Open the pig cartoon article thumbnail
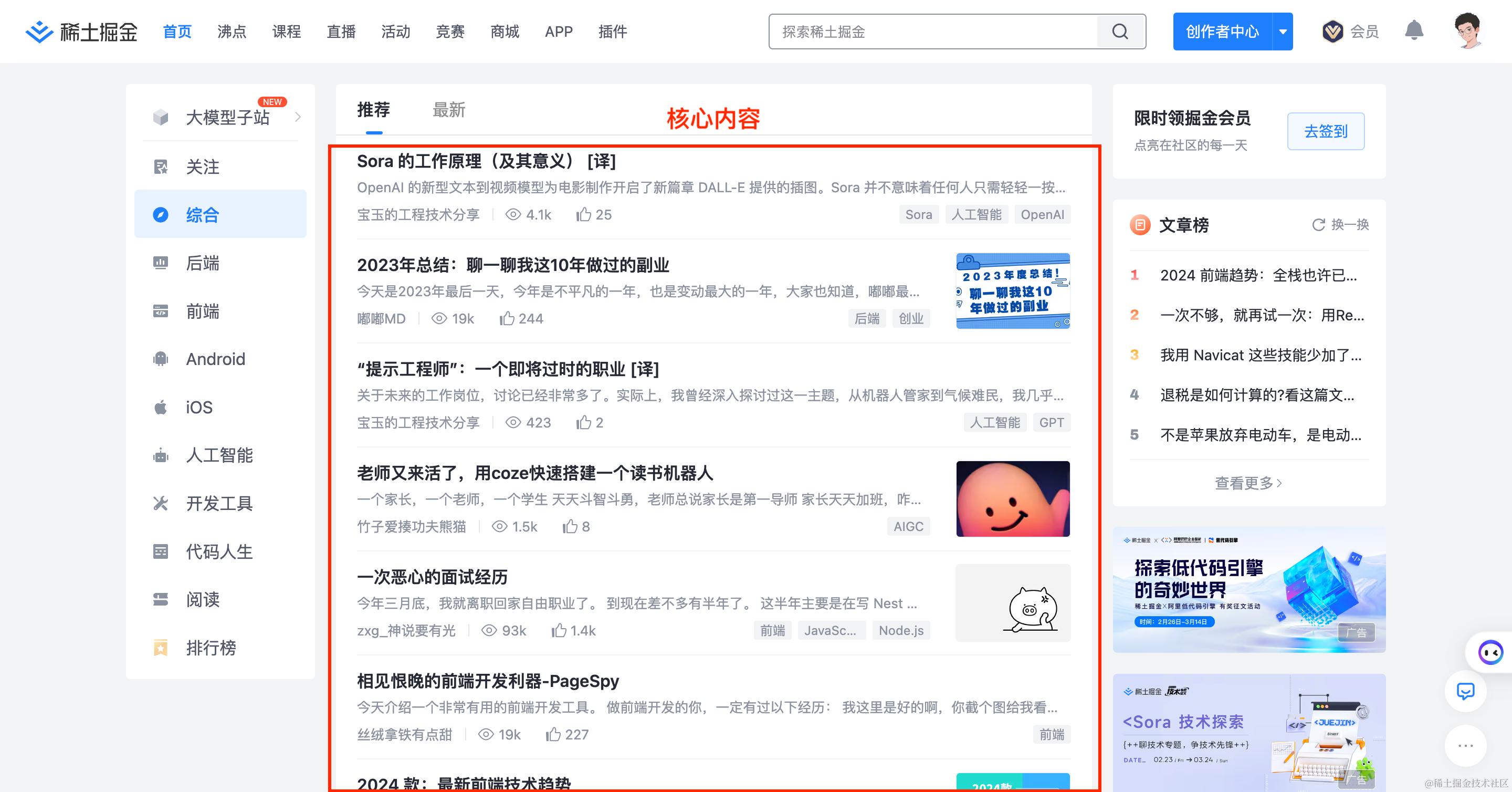The height and width of the screenshot is (792, 1512). 1013,603
